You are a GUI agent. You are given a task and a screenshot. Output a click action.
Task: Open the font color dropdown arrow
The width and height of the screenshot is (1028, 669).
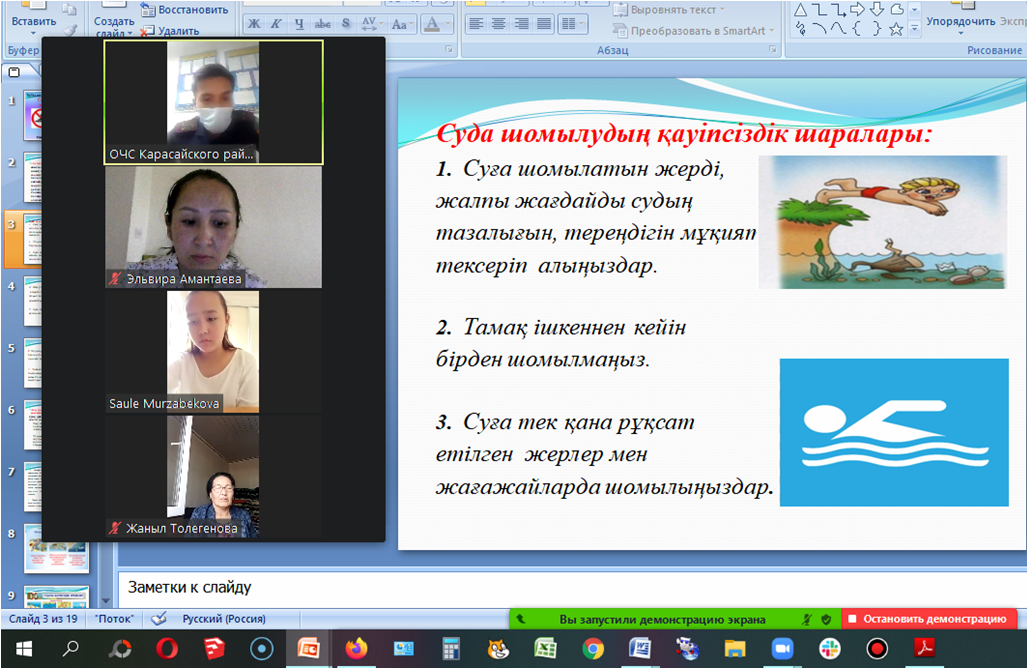[x=450, y=23]
